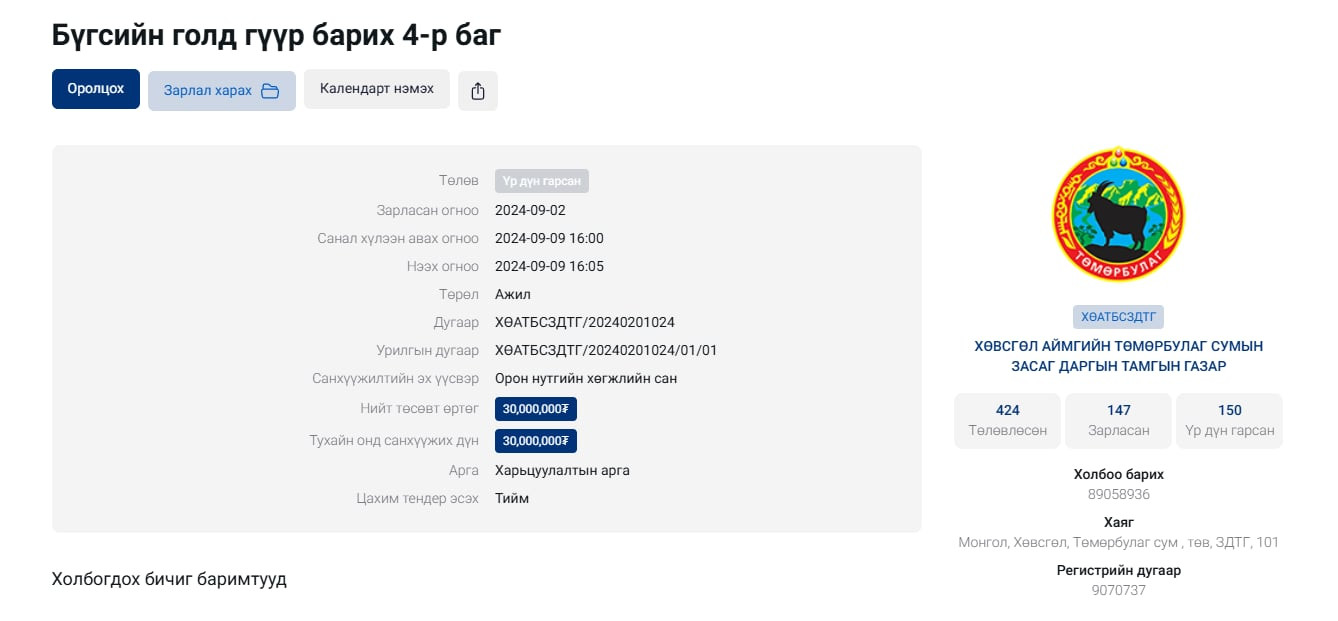Click the Нийт төсөвт өртөг 30,000,000₮ badge

pyautogui.click(x=535, y=409)
